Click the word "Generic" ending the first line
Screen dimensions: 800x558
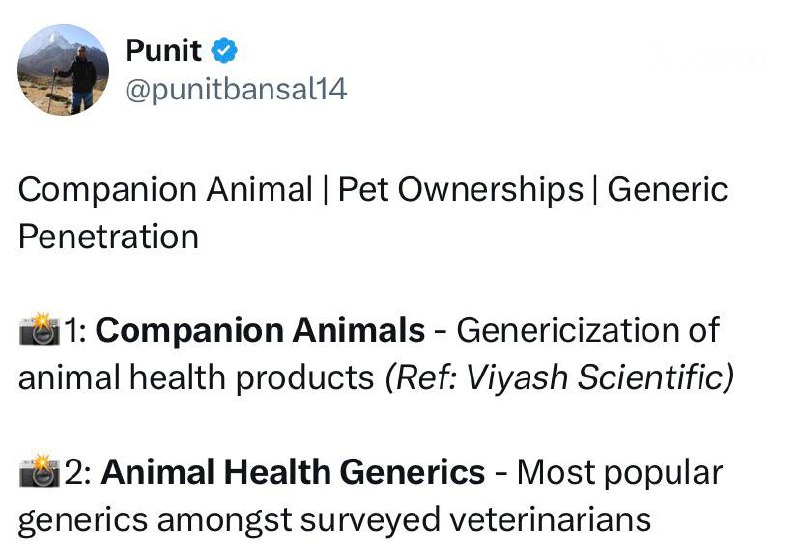pos(668,190)
